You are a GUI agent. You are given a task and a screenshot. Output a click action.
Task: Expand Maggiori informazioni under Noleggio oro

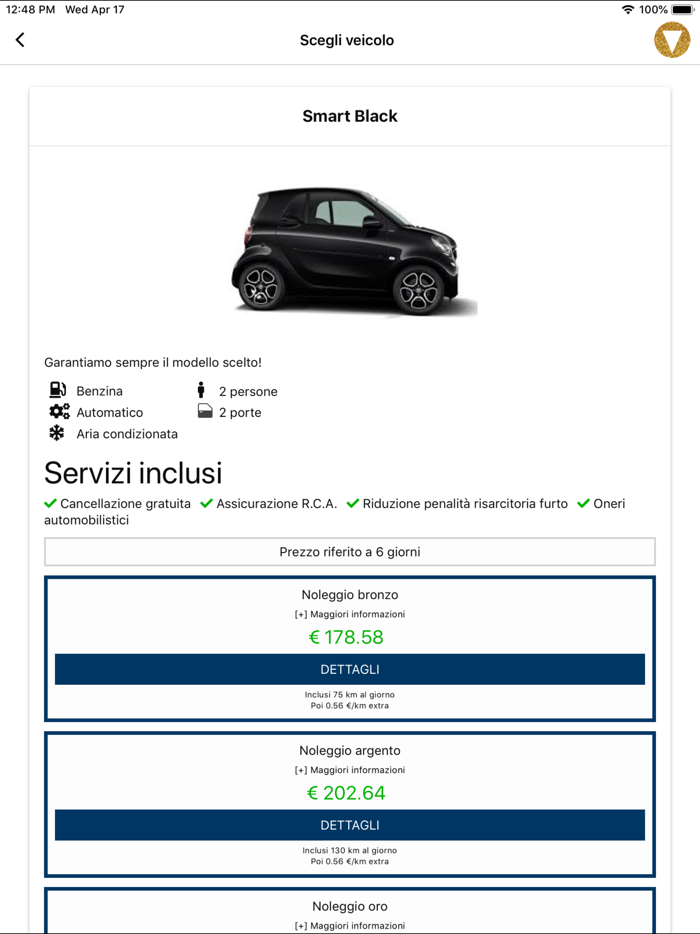click(x=349, y=926)
